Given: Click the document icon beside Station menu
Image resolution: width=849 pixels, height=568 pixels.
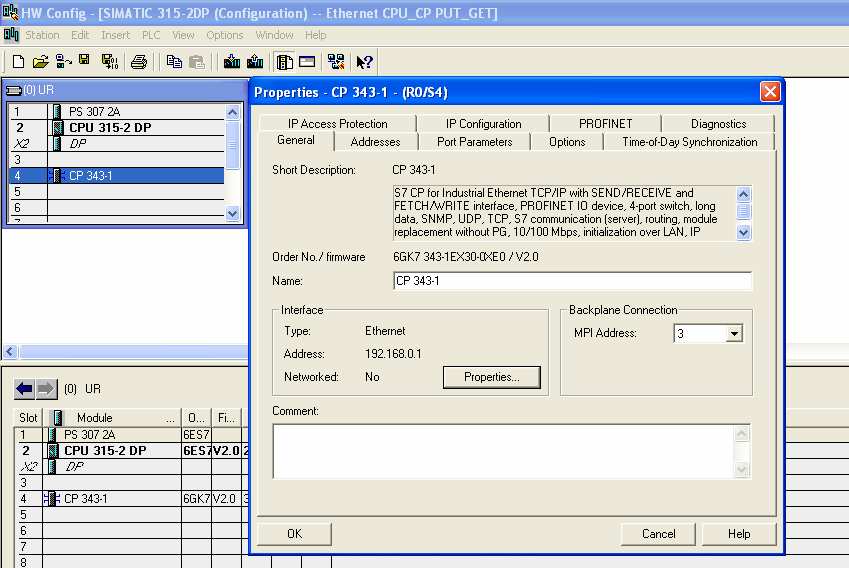Looking at the screenshot, I should click(11, 35).
